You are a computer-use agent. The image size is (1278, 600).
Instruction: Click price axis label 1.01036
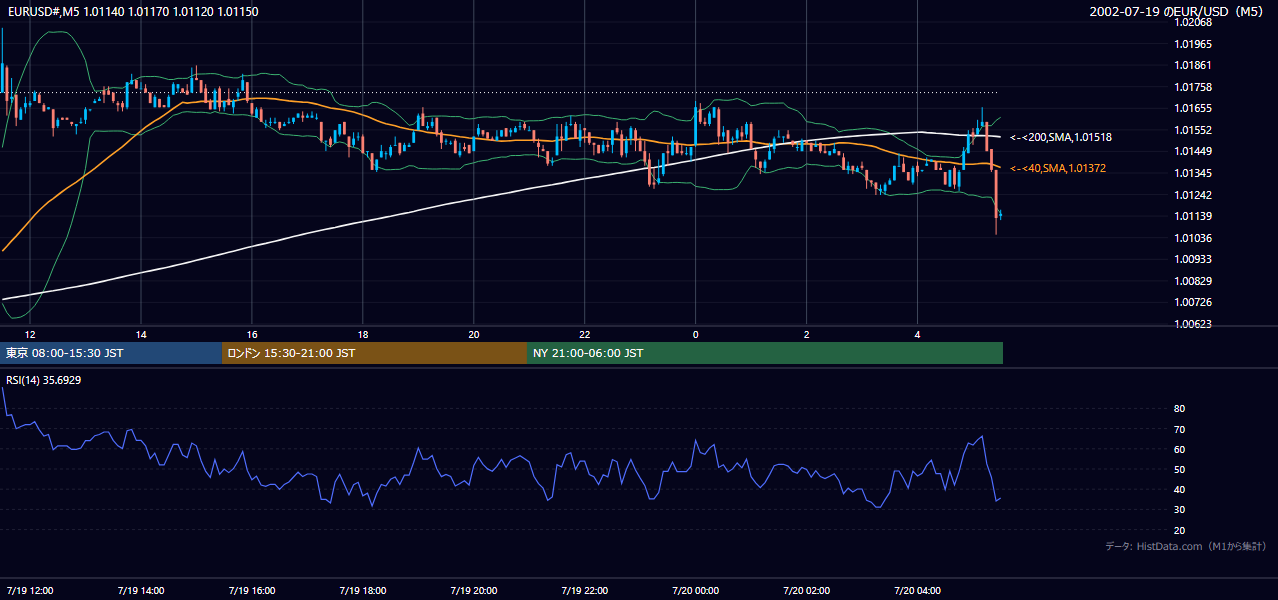coord(1193,238)
